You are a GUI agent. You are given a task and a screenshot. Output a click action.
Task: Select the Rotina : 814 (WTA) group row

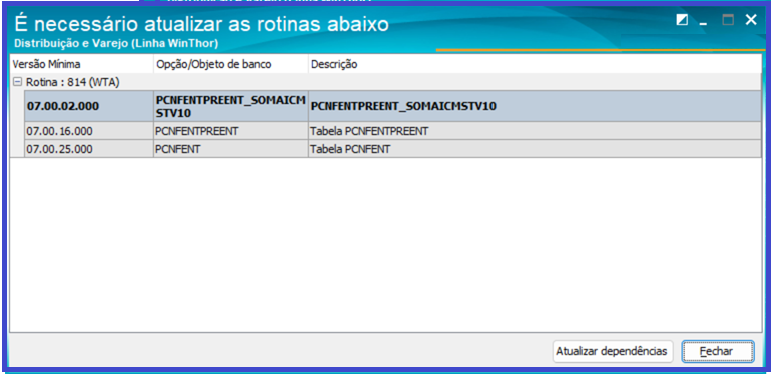386,83
